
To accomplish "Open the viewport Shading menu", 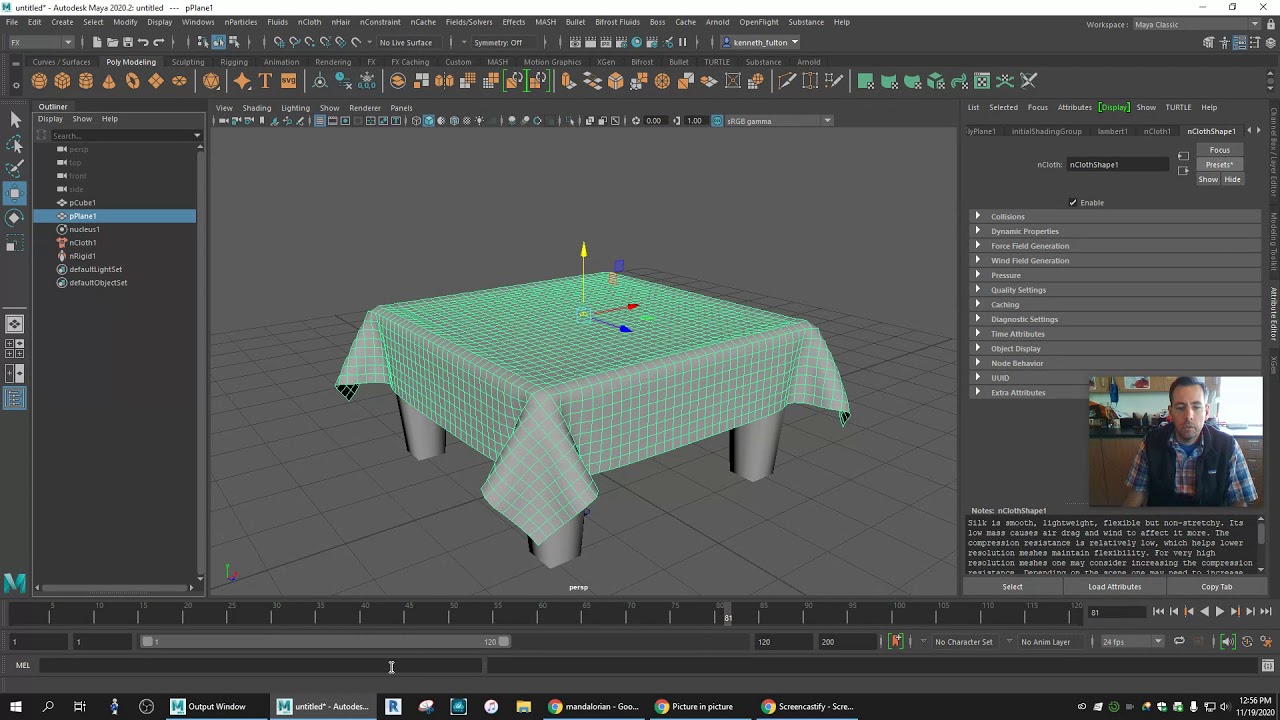I will click(x=256, y=108).
